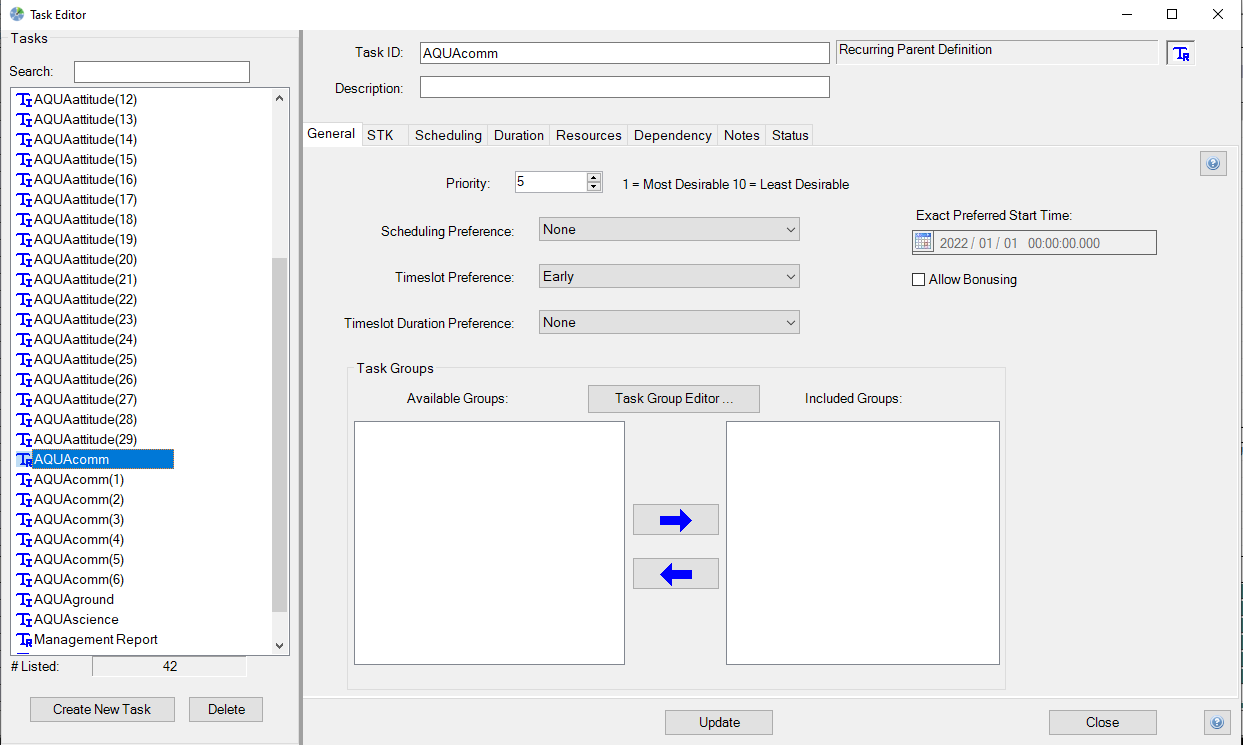
Task: Click the Create New Task button
Action: pos(102,709)
